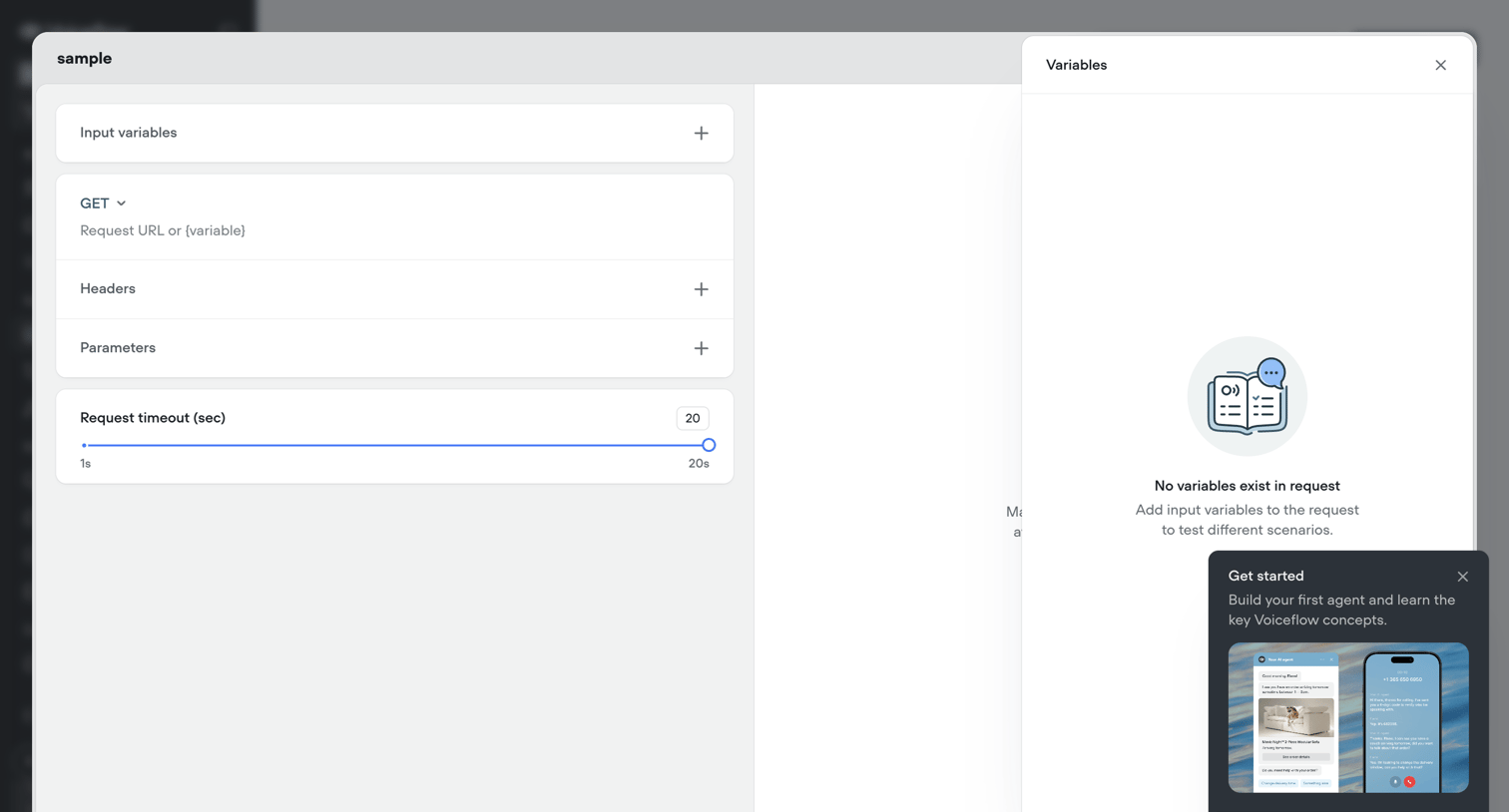Click the 'Request timeout (sec)' label
The height and width of the screenshot is (812, 1509).
(153, 418)
